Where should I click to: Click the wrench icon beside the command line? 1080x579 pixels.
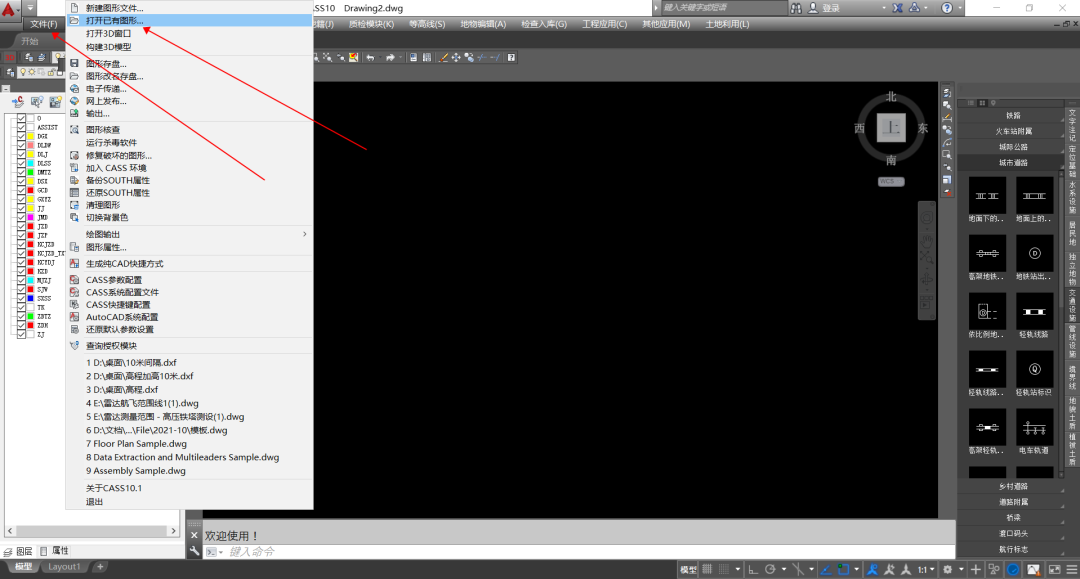(195, 551)
